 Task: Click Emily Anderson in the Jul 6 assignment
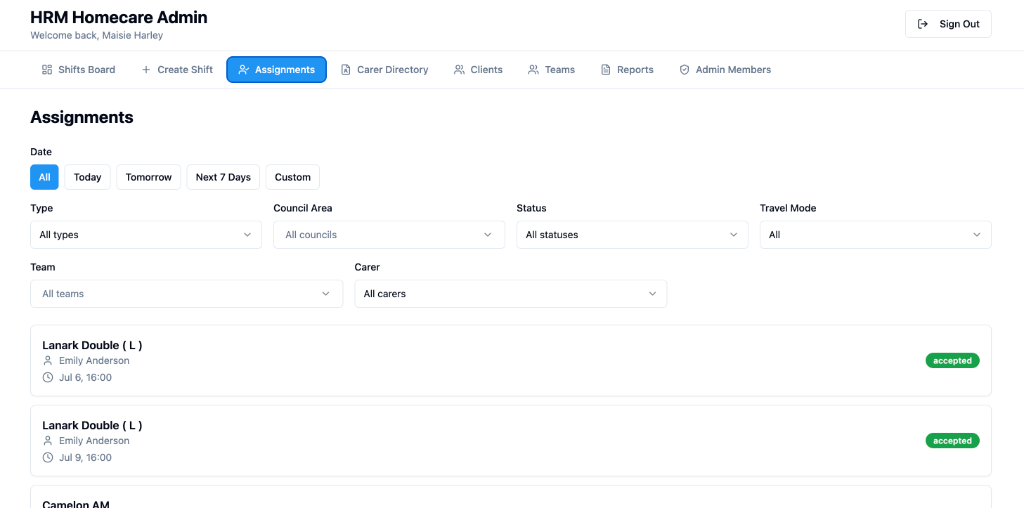[x=94, y=360]
